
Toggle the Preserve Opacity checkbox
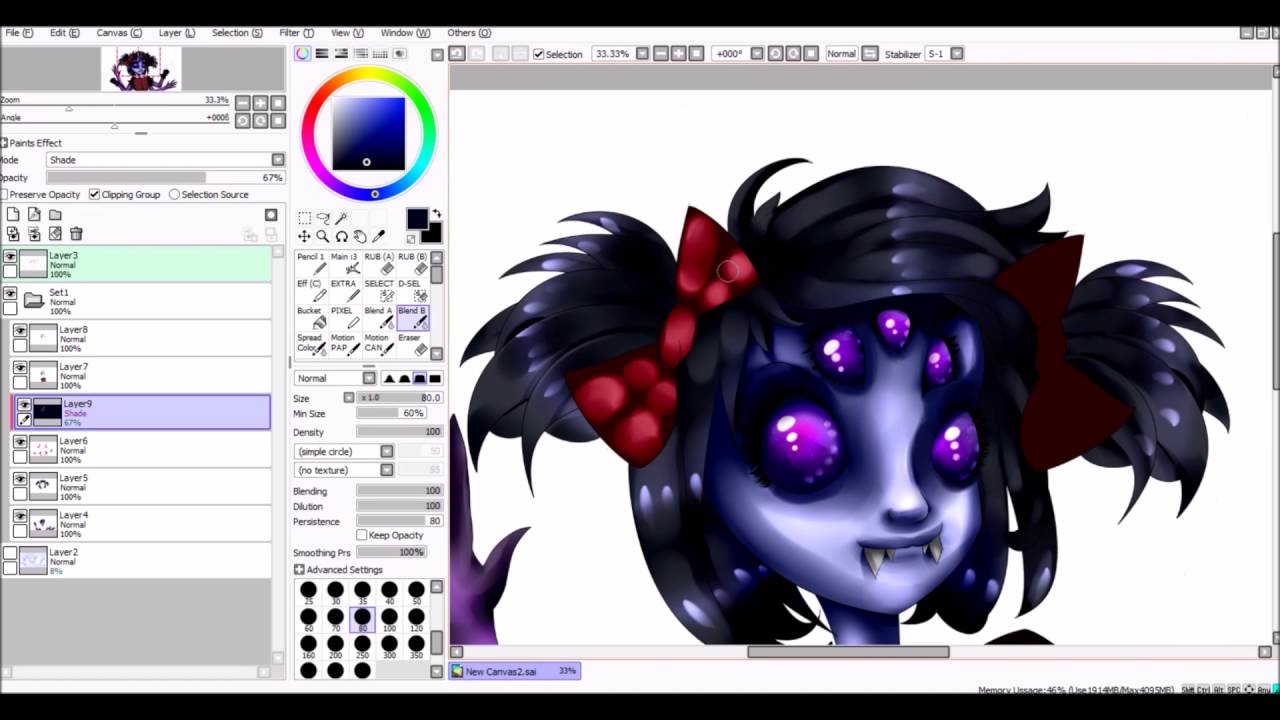click(x=4, y=194)
